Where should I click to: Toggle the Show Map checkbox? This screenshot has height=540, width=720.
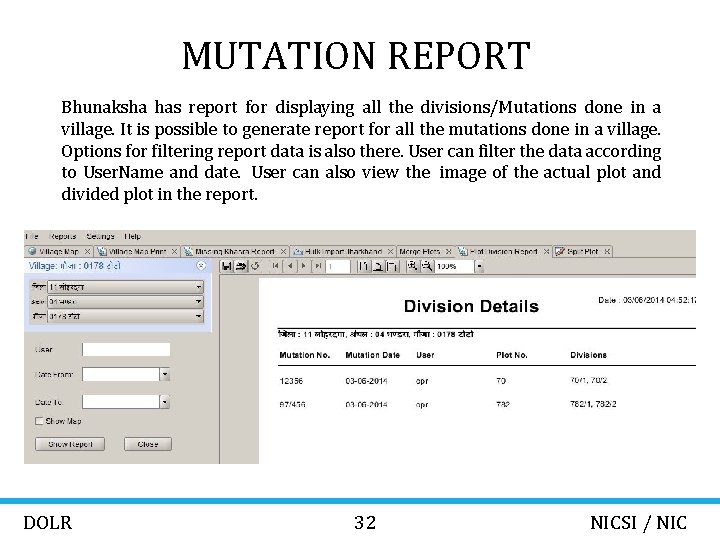(39, 421)
